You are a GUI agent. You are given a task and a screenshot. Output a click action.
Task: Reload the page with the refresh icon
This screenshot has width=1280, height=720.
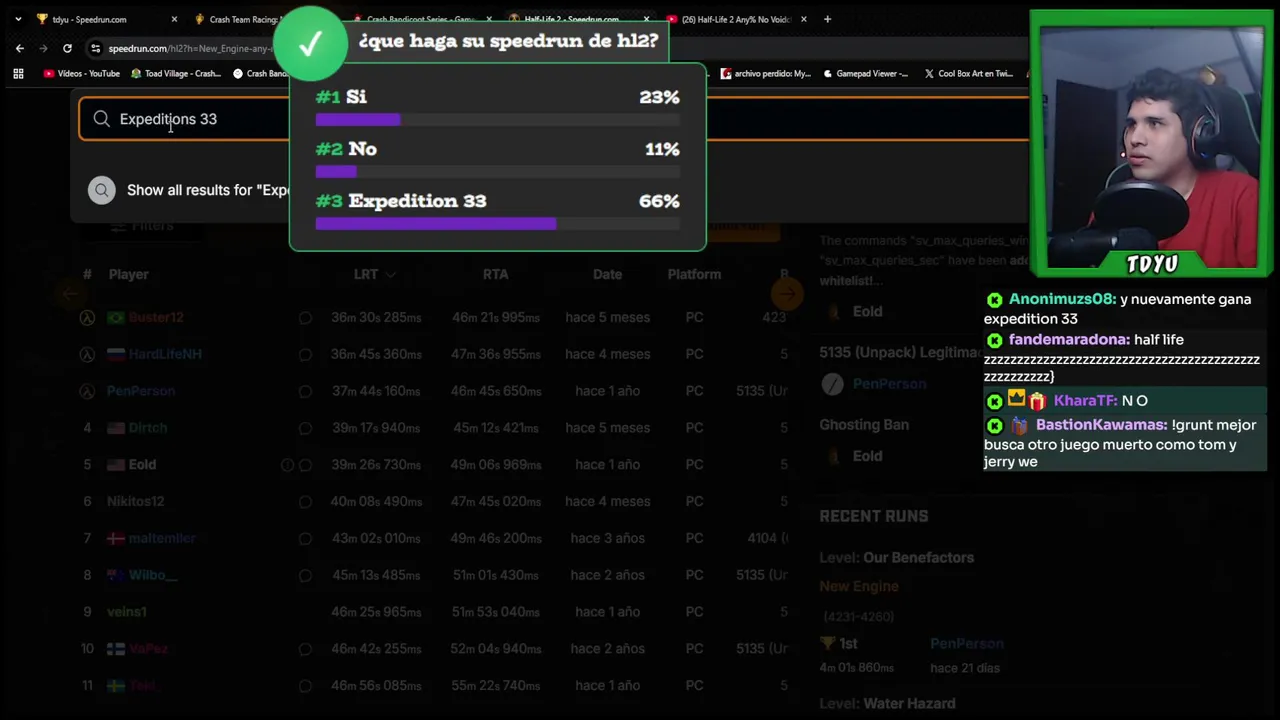coord(67,48)
